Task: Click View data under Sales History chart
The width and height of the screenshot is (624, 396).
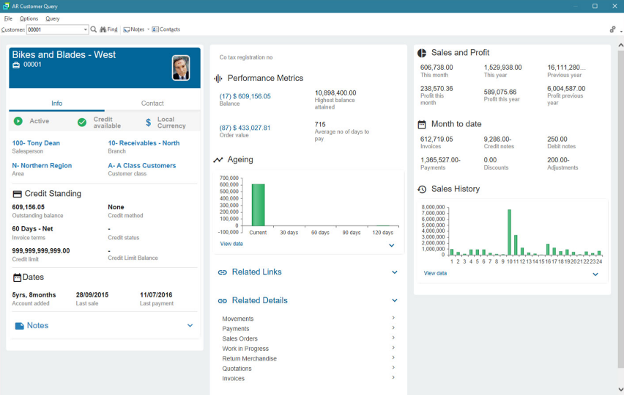Action: (435, 273)
